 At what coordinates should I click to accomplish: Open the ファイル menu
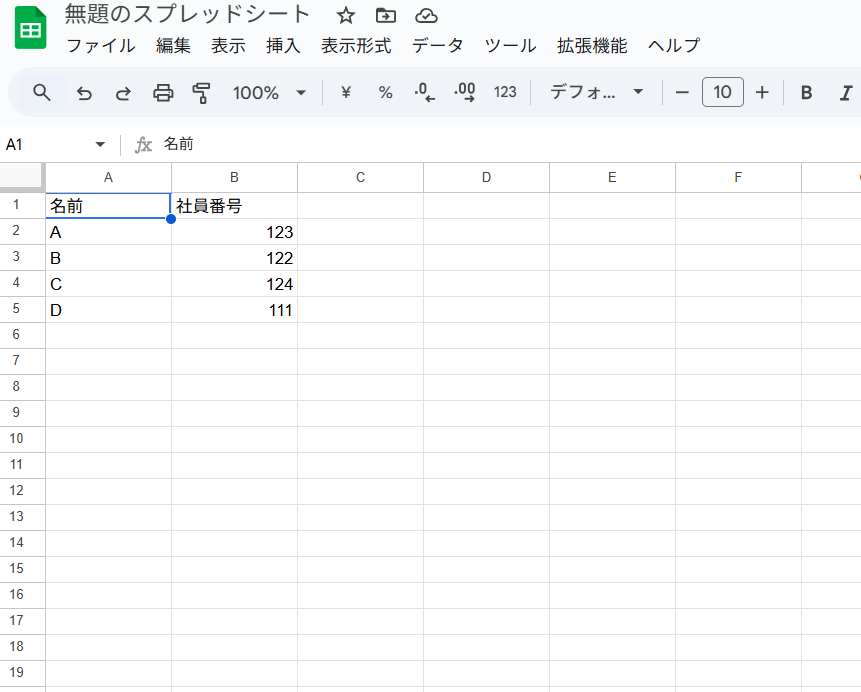[100, 46]
